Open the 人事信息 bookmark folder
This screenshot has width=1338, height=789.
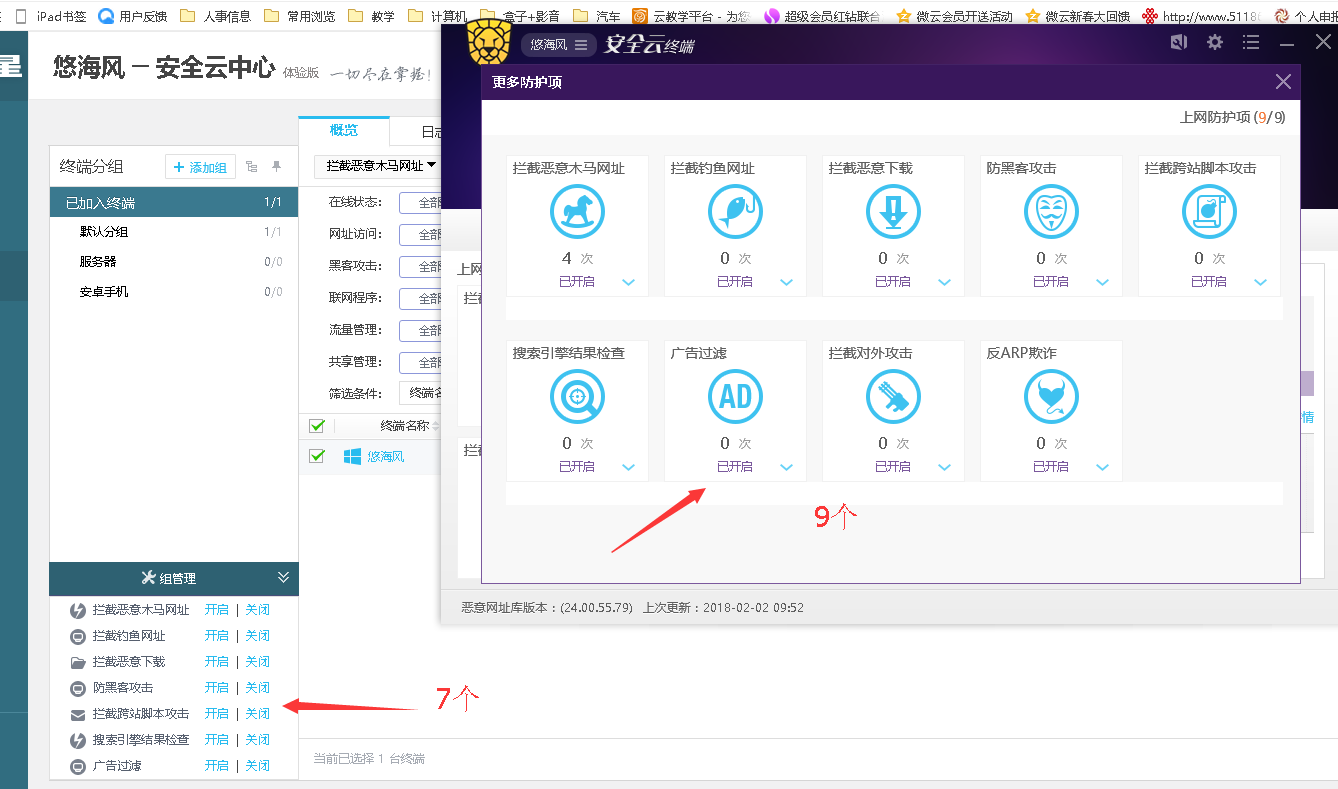coord(215,16)
